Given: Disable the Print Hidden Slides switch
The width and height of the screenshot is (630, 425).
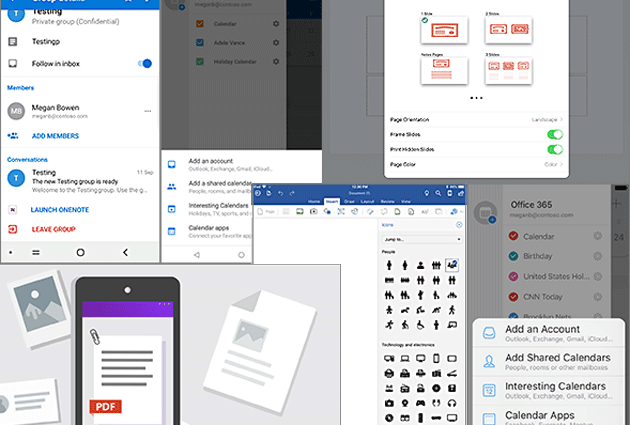Looking at the screenshot, I should click(555, 149).
